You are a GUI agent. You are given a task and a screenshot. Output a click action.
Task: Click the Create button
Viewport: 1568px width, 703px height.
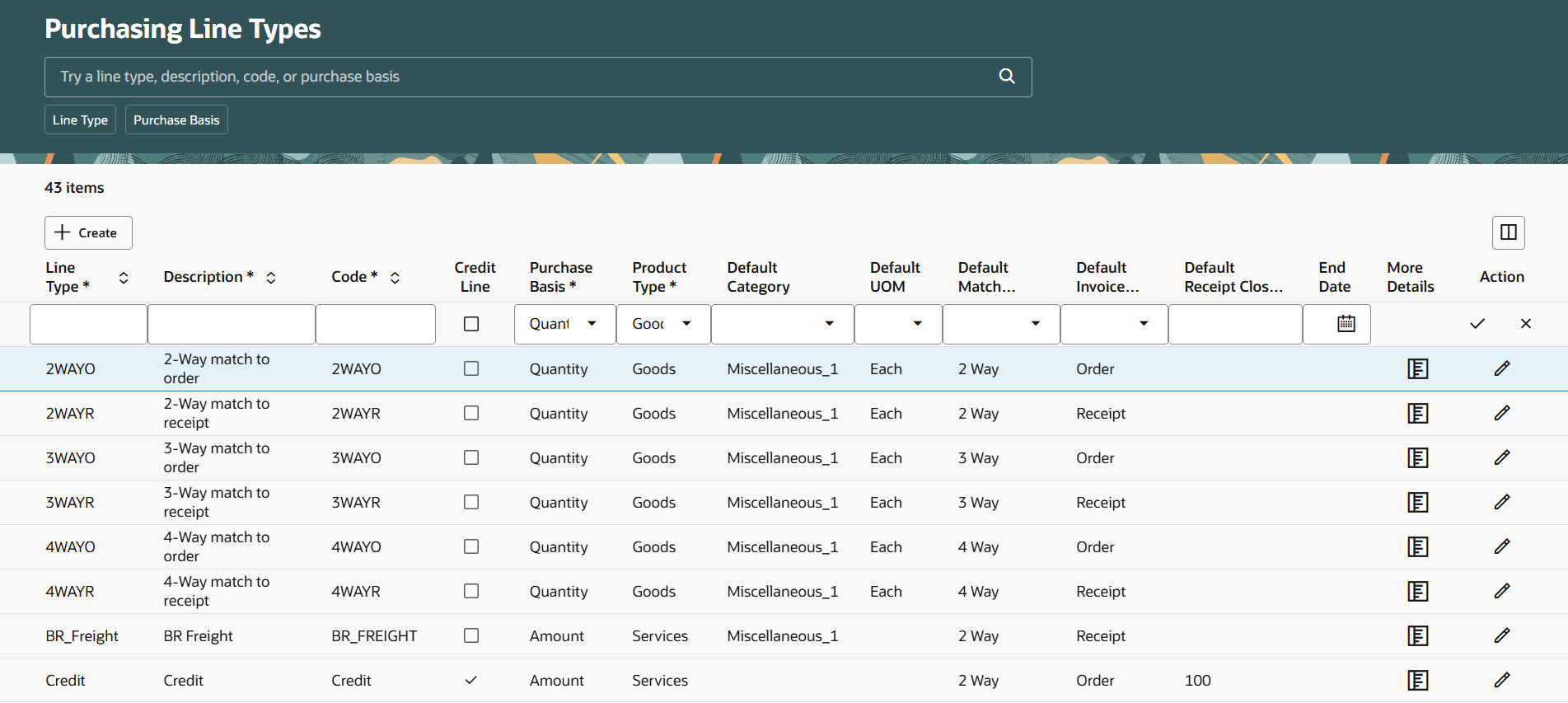[x=88, y=233]
